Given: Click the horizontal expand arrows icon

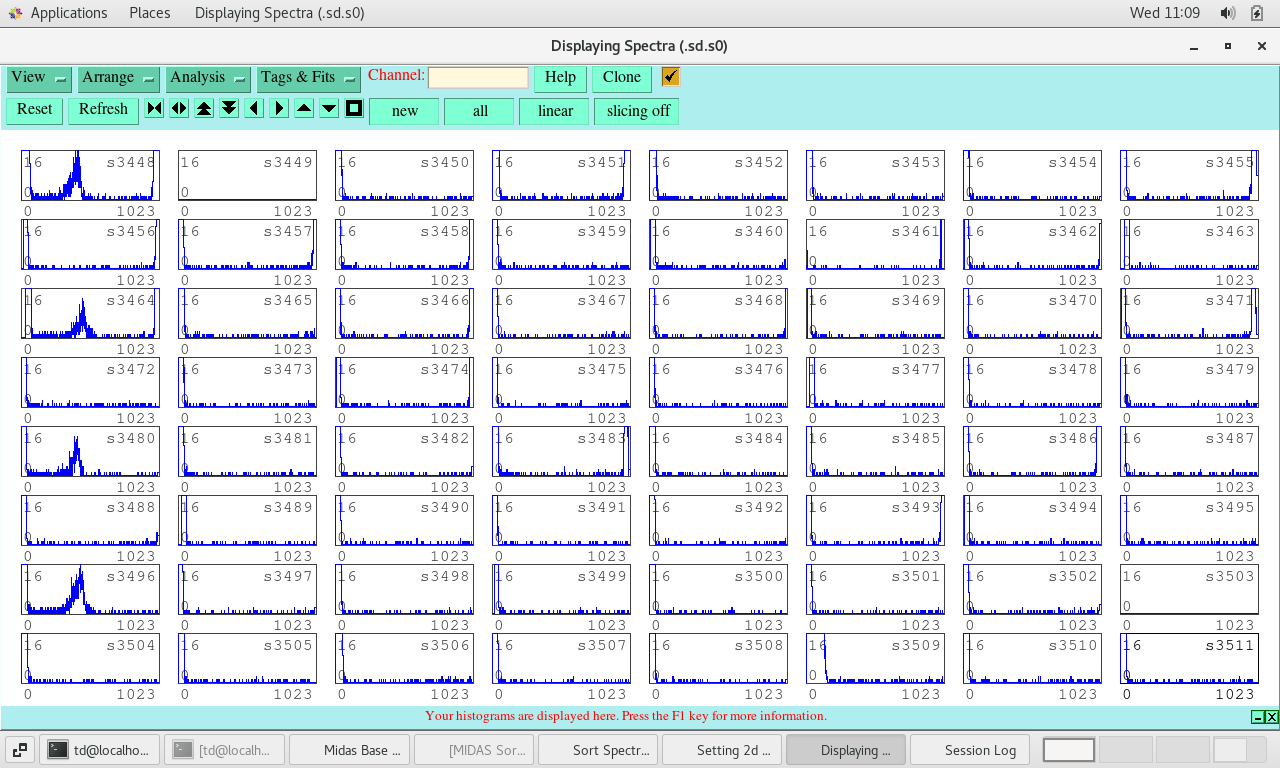Looking at the screenshot, I should pyautogui.click(x=179, y=109).
